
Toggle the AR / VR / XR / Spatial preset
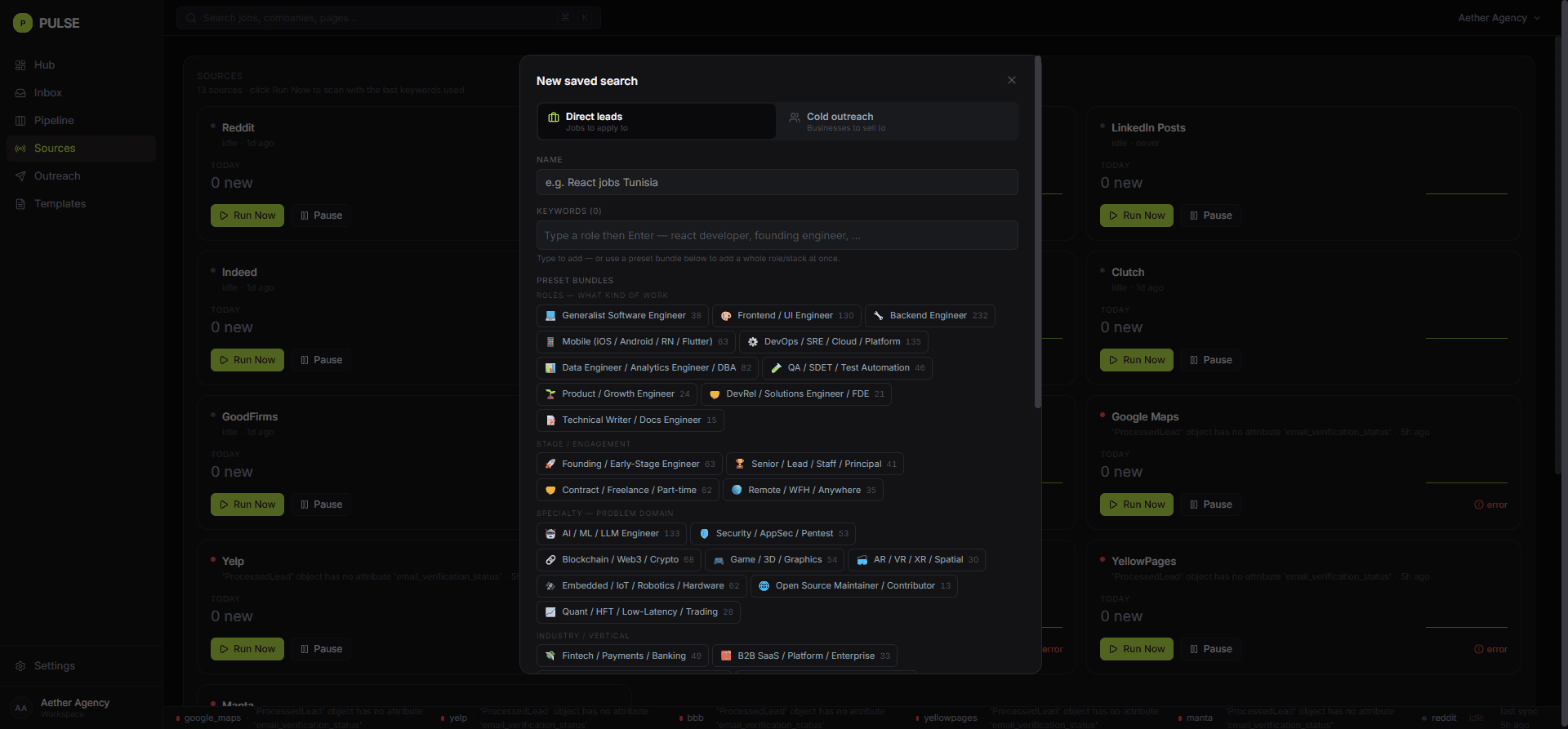coord(916,560)
